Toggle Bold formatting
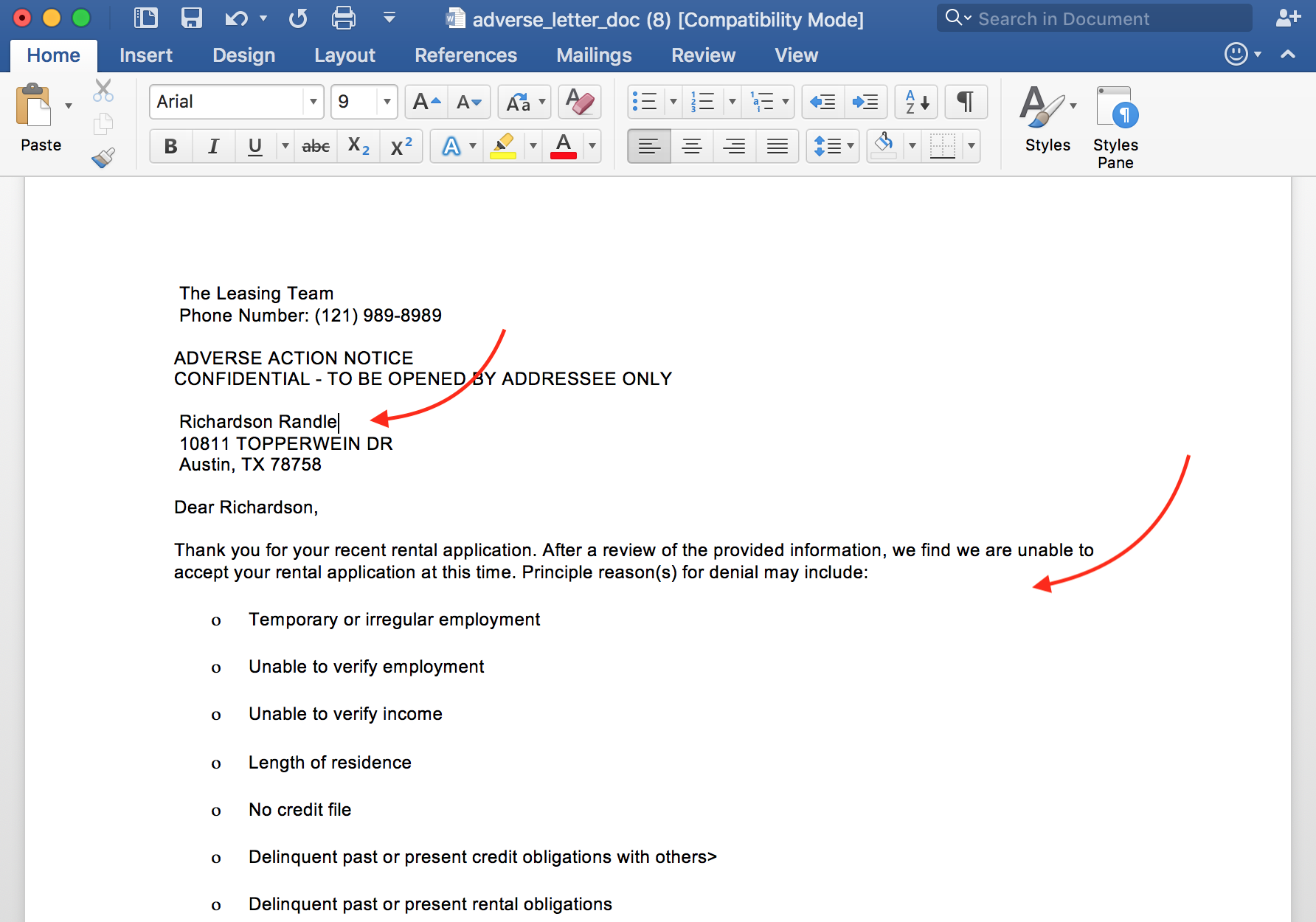This screenshot has height=922, width=1316. [x=170, y=146]
